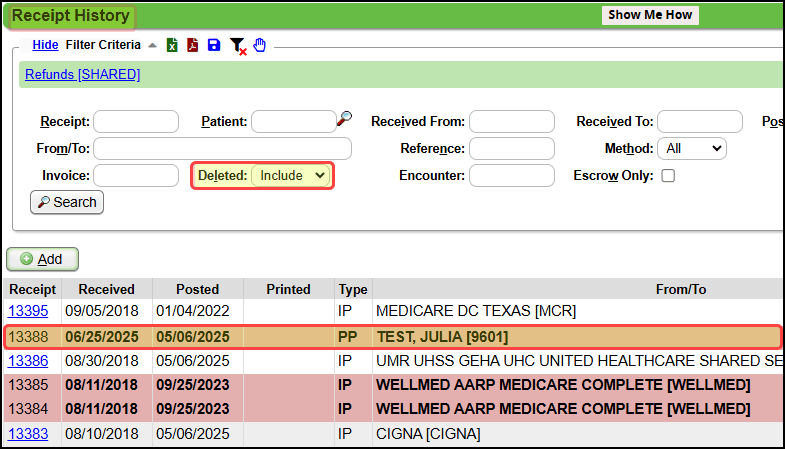Click into the Receipt input field
785x449 pixels.
pos(136,122)
